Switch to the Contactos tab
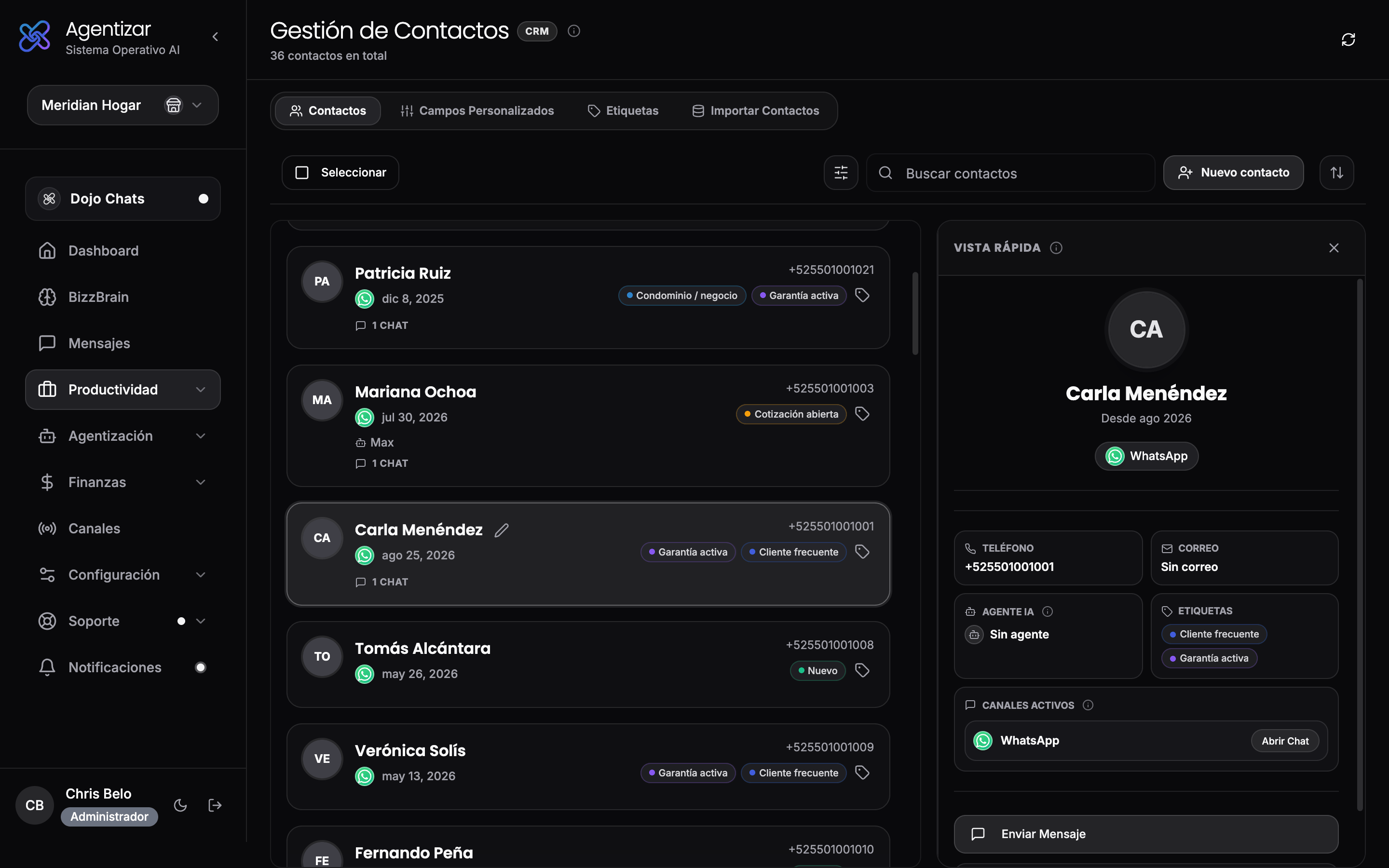1389x868 pixels. [x=328, y=111]
